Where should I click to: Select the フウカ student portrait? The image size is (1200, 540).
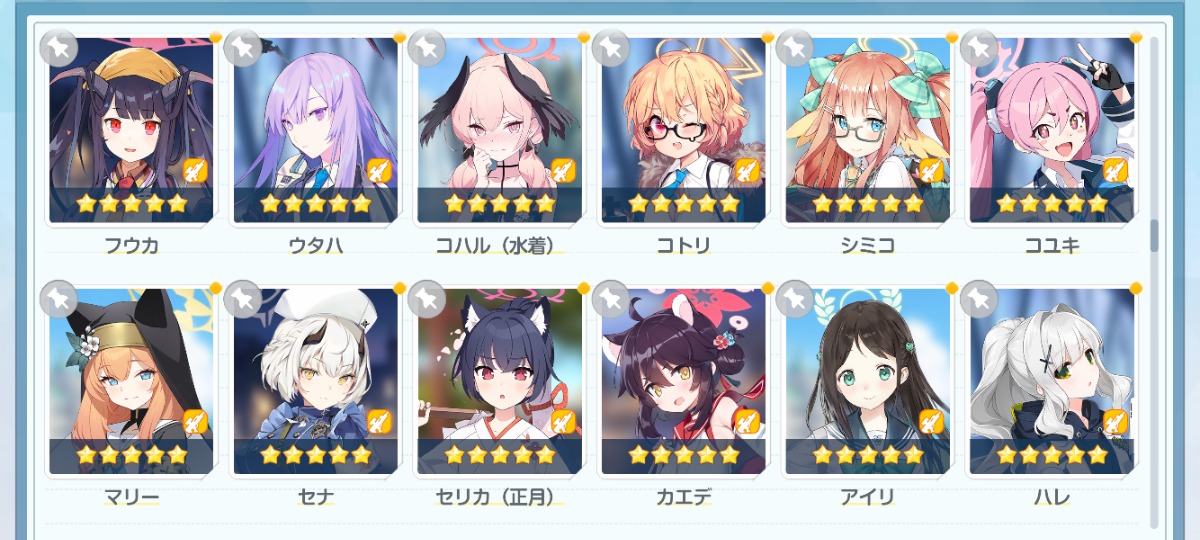[132, 130]
